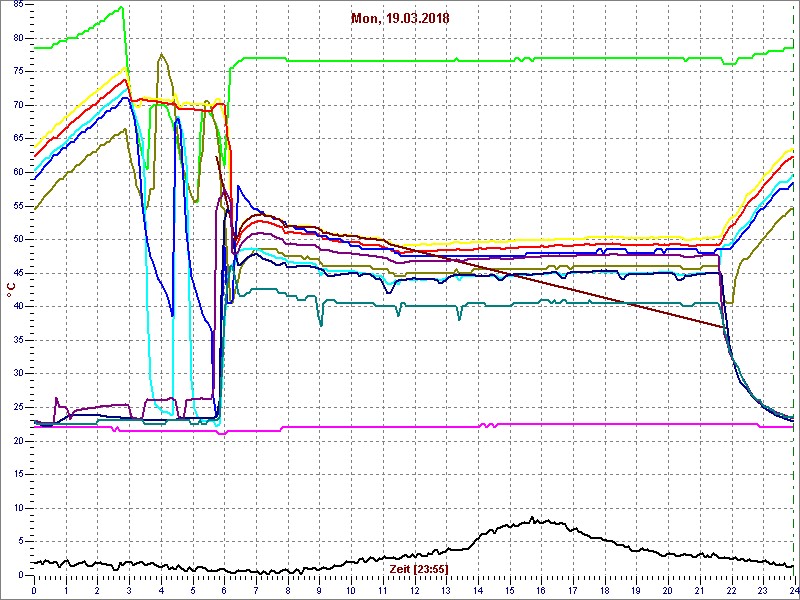Select the 25 label on the temperature axis
The image size is (800, 600).
coord(18,407)
